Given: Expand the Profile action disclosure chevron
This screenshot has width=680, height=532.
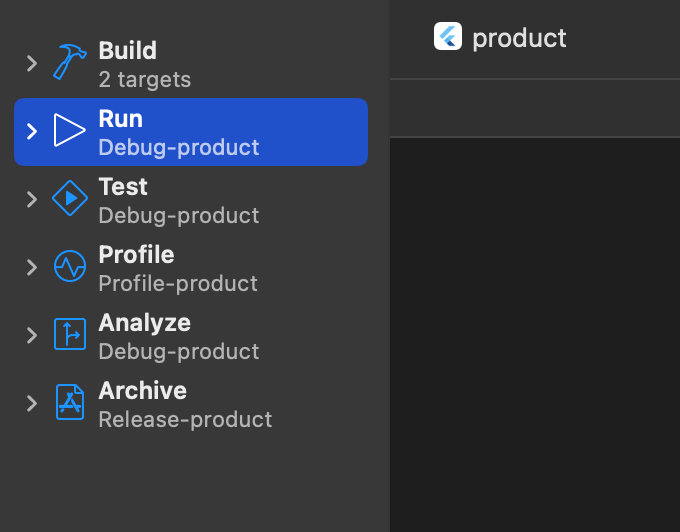Looking at the screenshot, I should point(32,267).
